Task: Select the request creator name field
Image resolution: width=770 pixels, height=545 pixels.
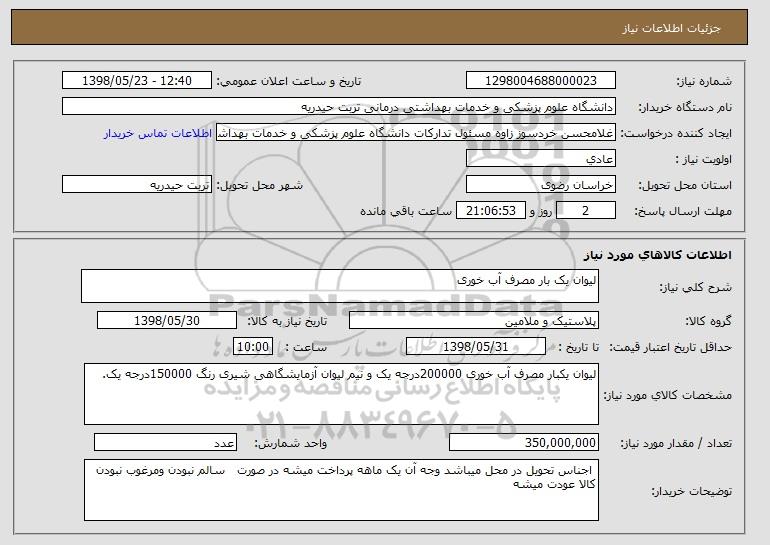Action: [416, 133]
